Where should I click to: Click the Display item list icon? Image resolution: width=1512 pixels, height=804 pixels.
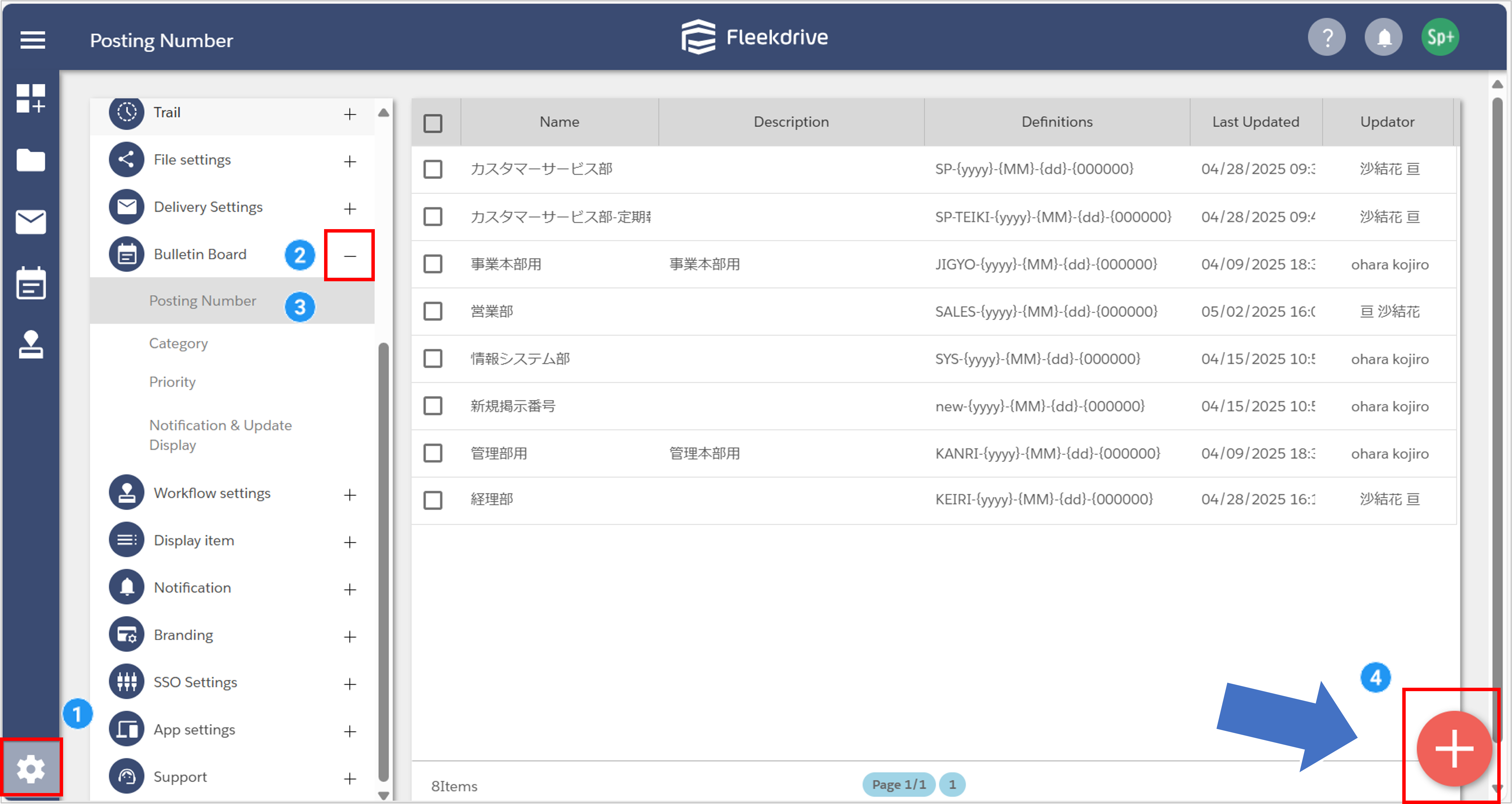[x=126, y=540]
